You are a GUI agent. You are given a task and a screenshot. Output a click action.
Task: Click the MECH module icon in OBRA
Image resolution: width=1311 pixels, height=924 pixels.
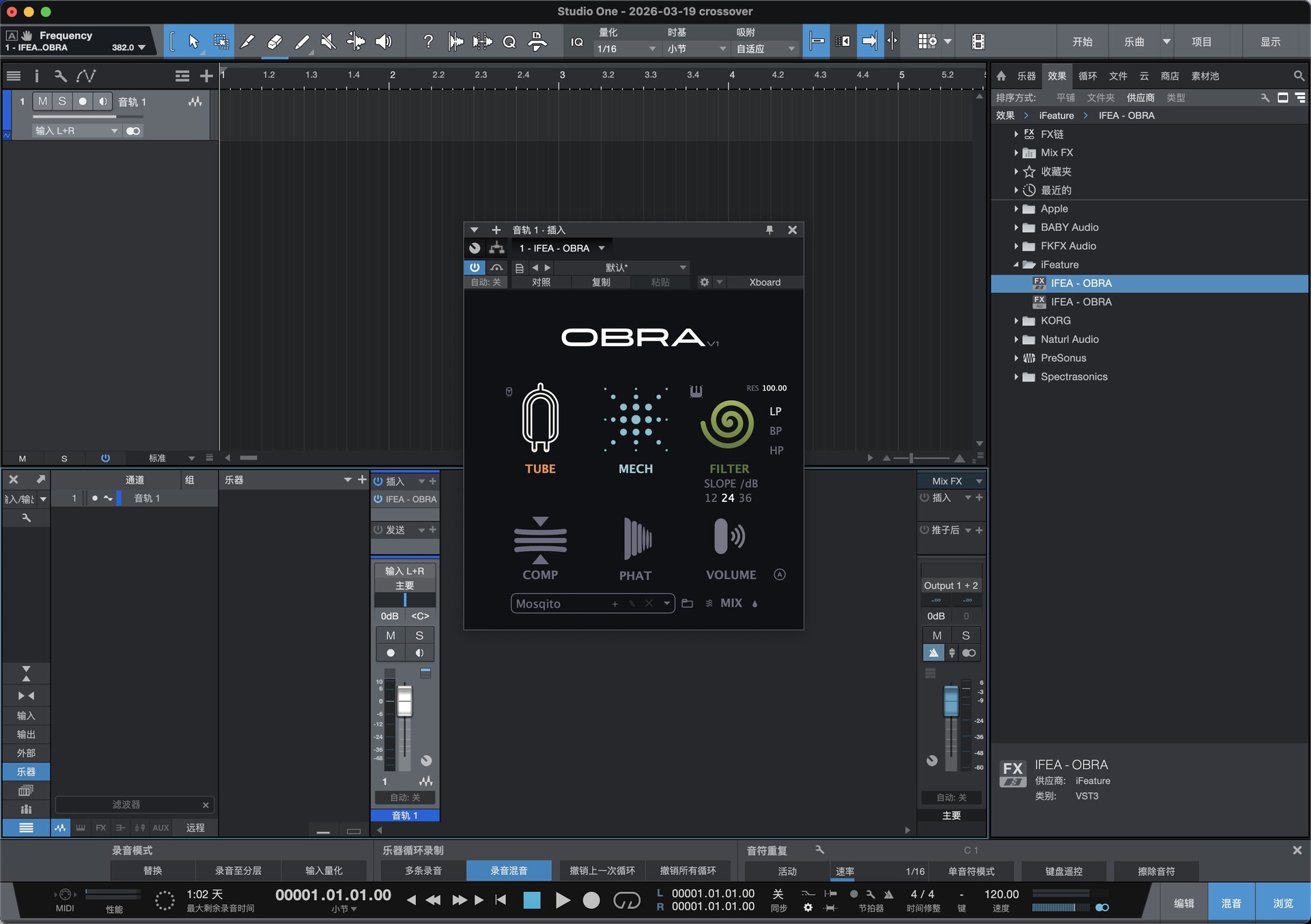tap(635, 419)
